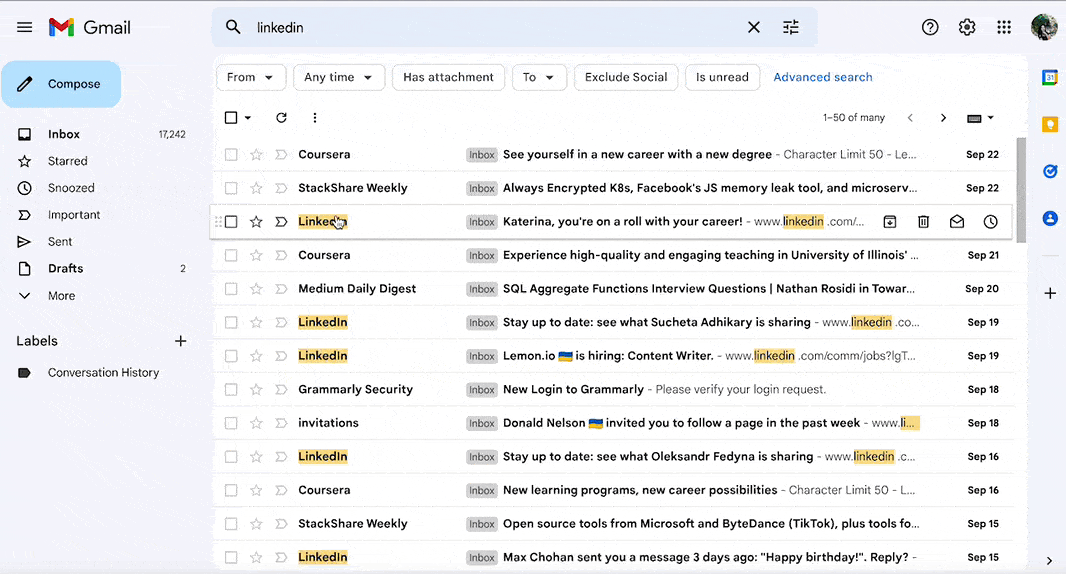This screenshot has height=574, width=1066.
Task: Expand More in the left sidebar
Action: coord(61,296)
